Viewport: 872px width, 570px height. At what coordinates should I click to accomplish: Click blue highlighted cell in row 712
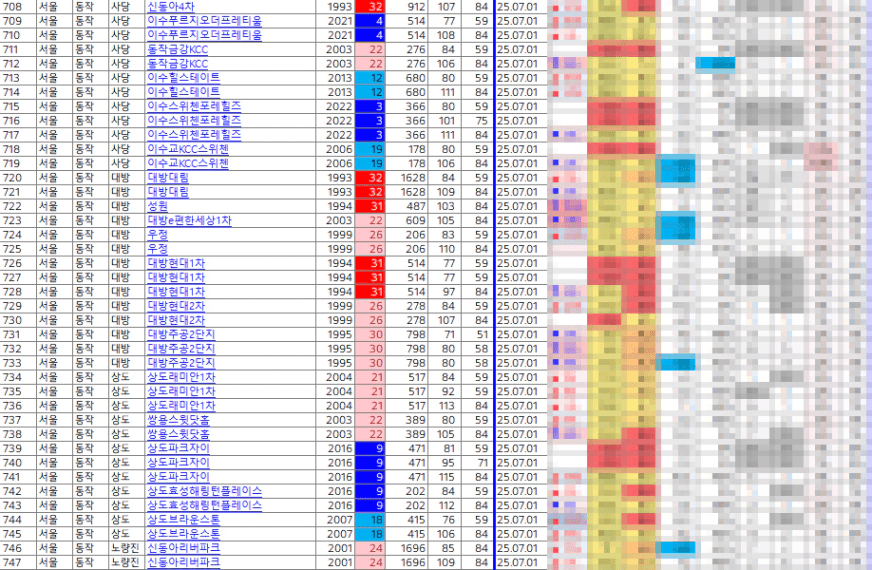[x=715, y=63]
